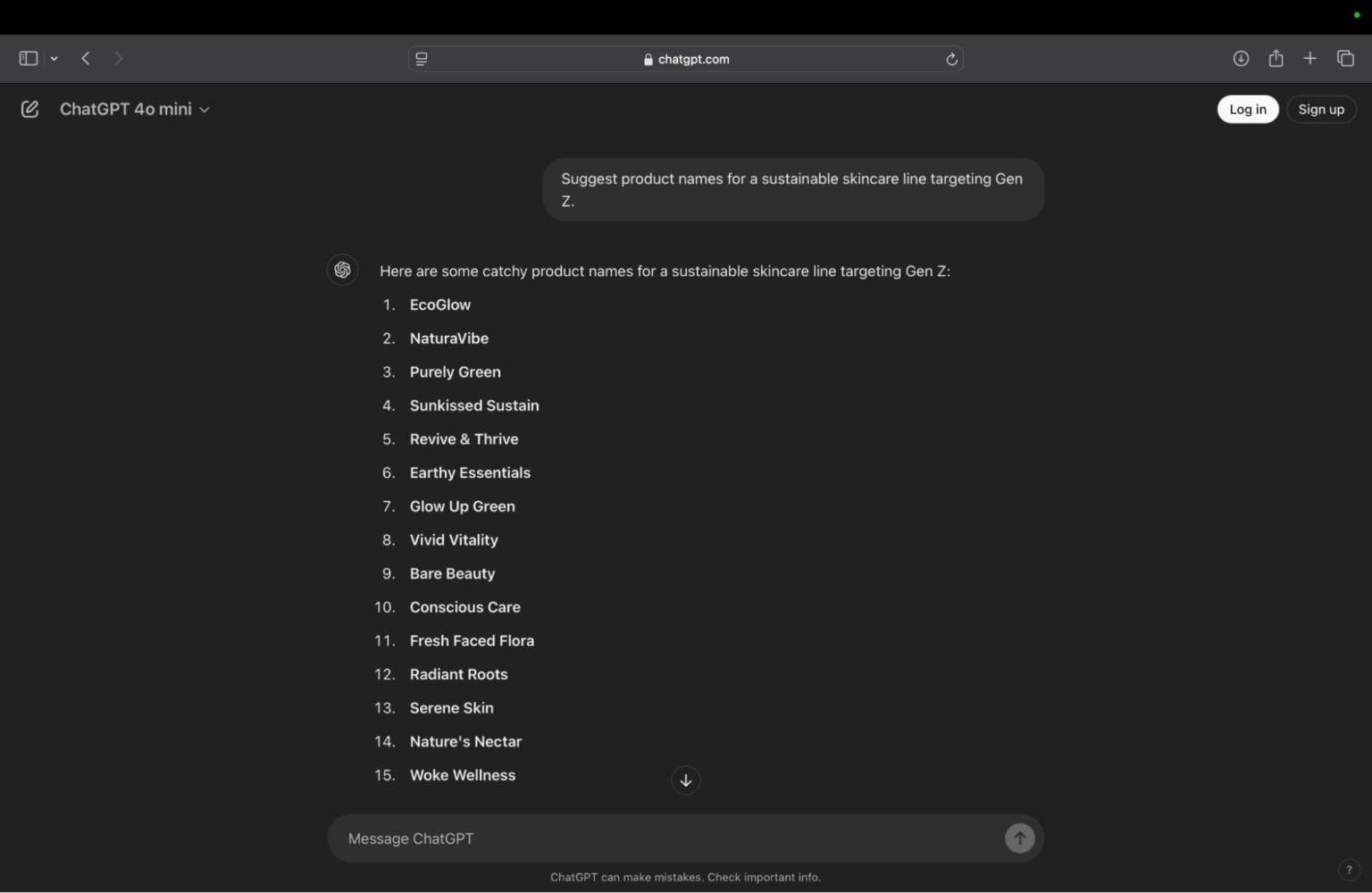
Task: Click the Sign up button
Action: (x=1321, y=108)
